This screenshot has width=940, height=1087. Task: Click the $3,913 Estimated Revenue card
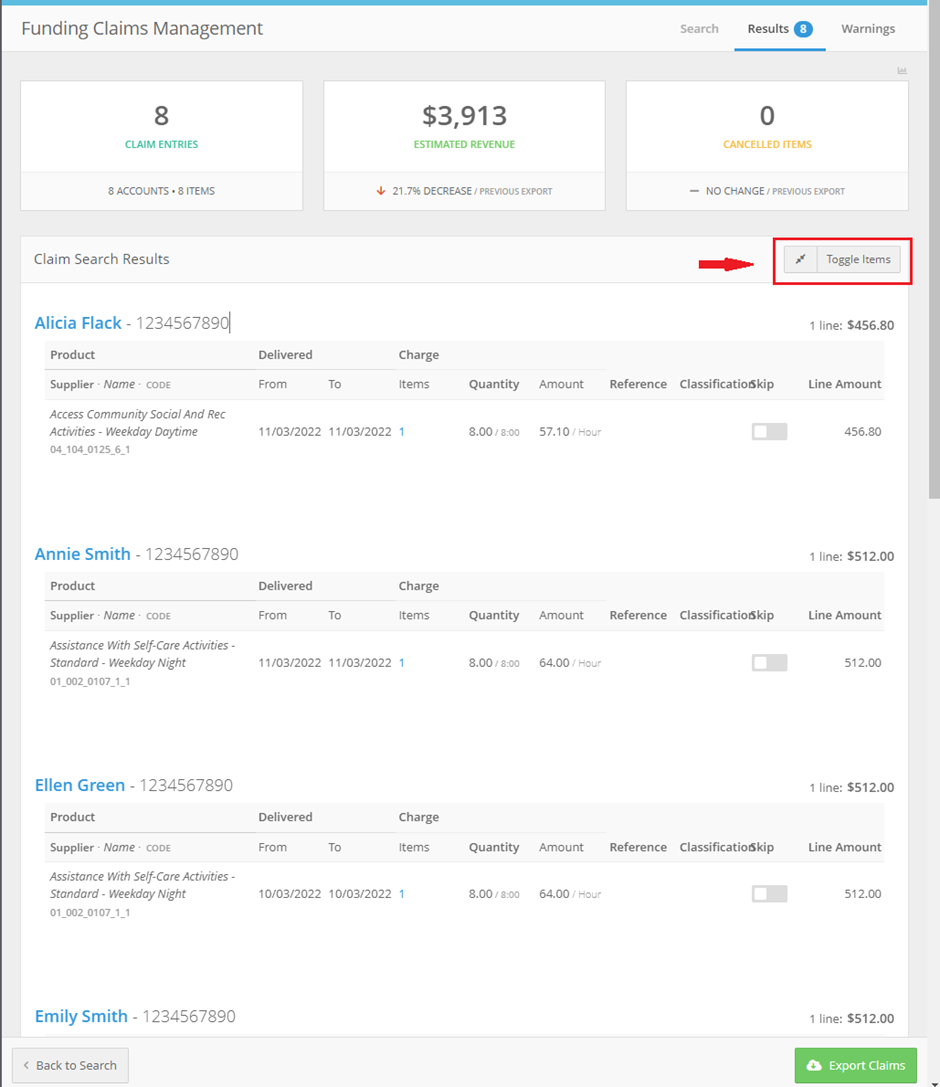464,146
